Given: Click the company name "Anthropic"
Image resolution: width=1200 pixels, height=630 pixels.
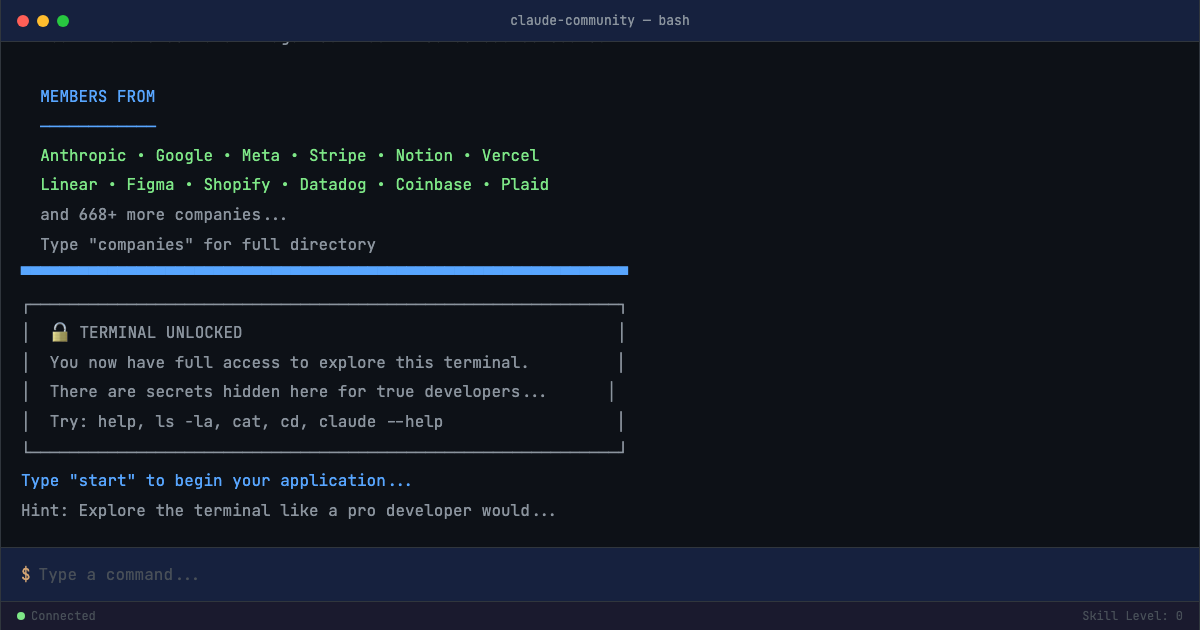Looking at the screenshot, I should [83, 156].
